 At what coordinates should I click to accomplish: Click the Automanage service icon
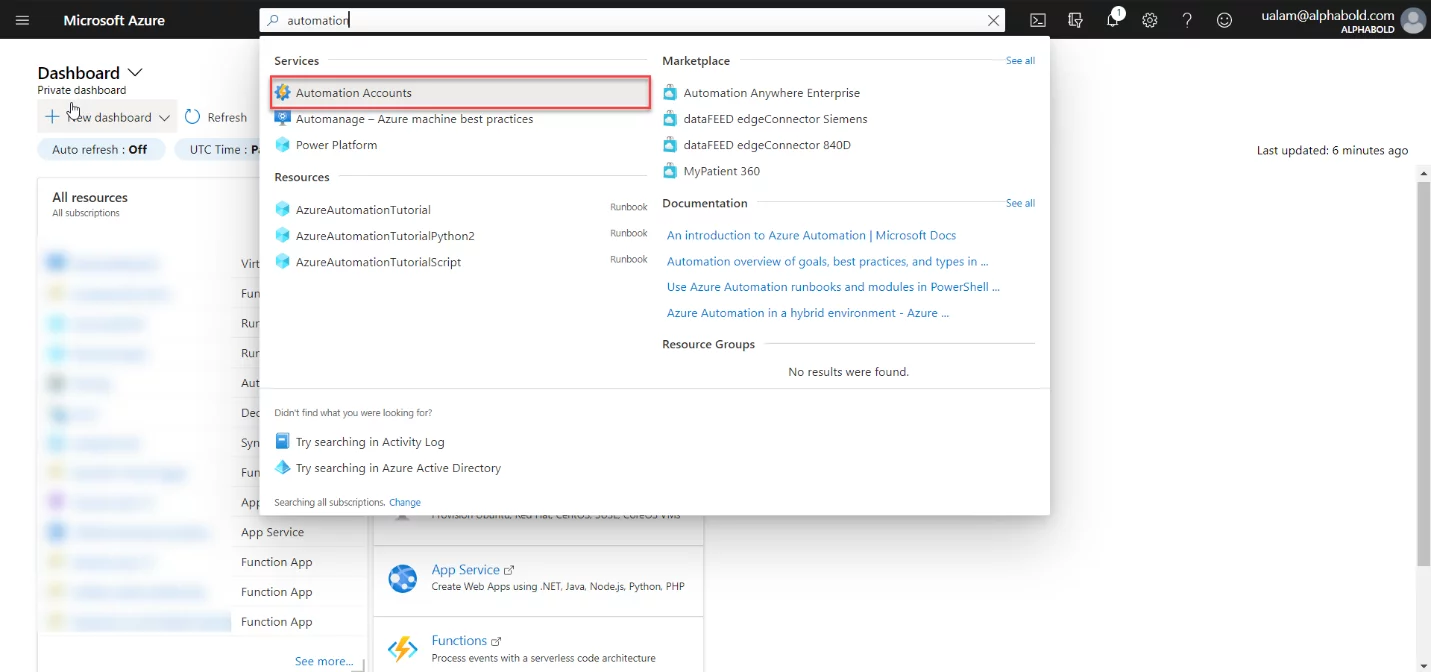click(283, 119)
